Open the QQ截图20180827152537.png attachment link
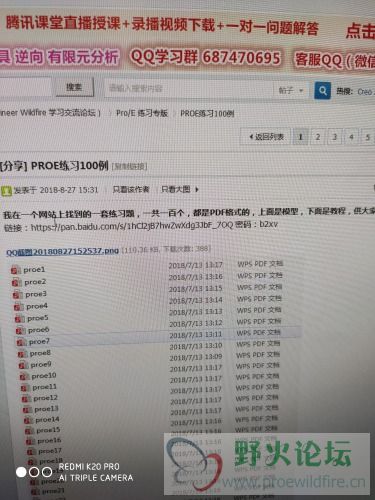The height and width of the screenshot is (500, 375). tap(62, 251)
